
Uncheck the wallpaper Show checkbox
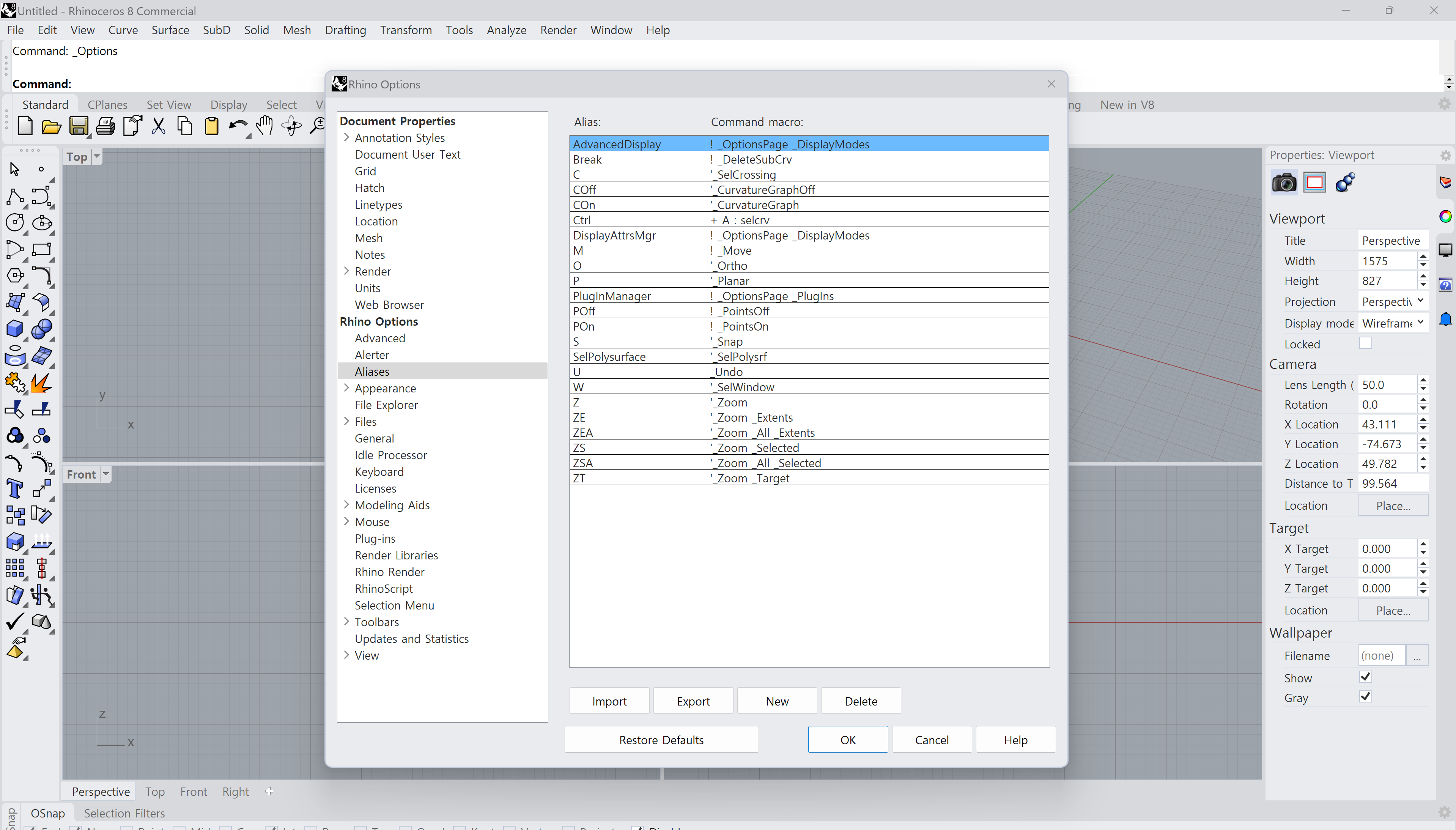1365,677
